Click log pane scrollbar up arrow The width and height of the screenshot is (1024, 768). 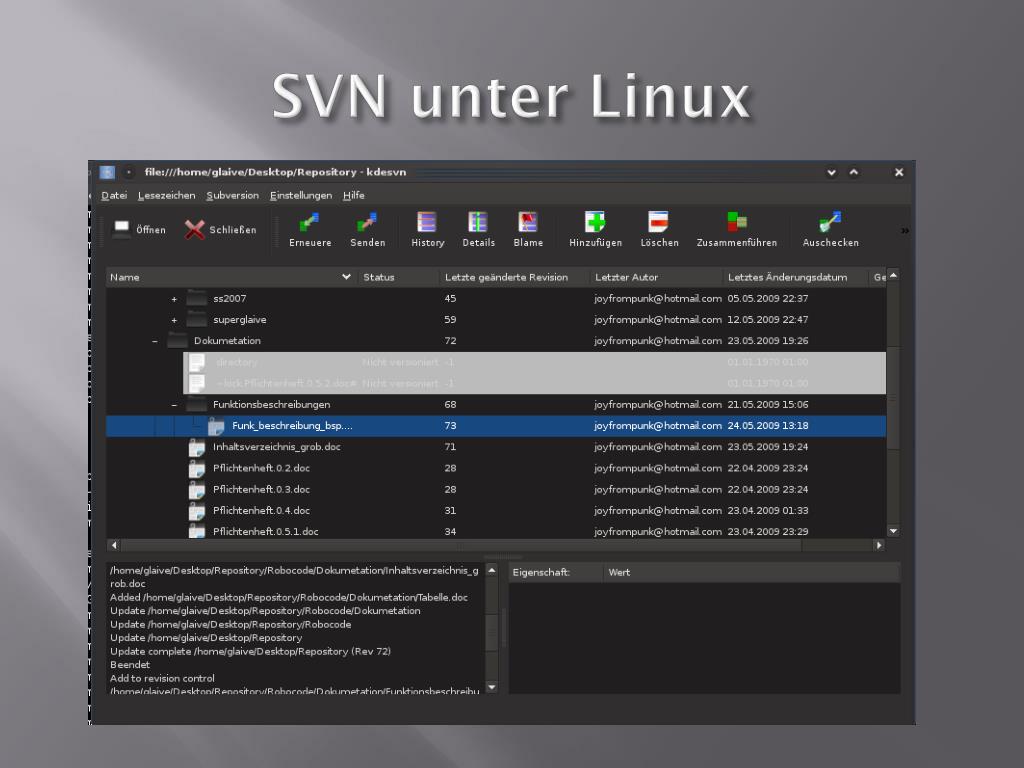tap(492, 570)
